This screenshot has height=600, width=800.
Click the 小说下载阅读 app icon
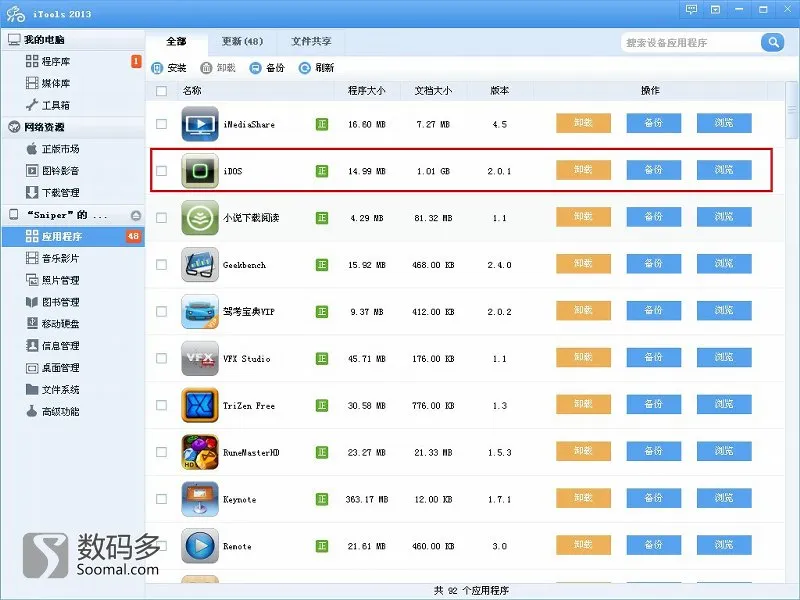pyautogui.click(x=200, y=218)
